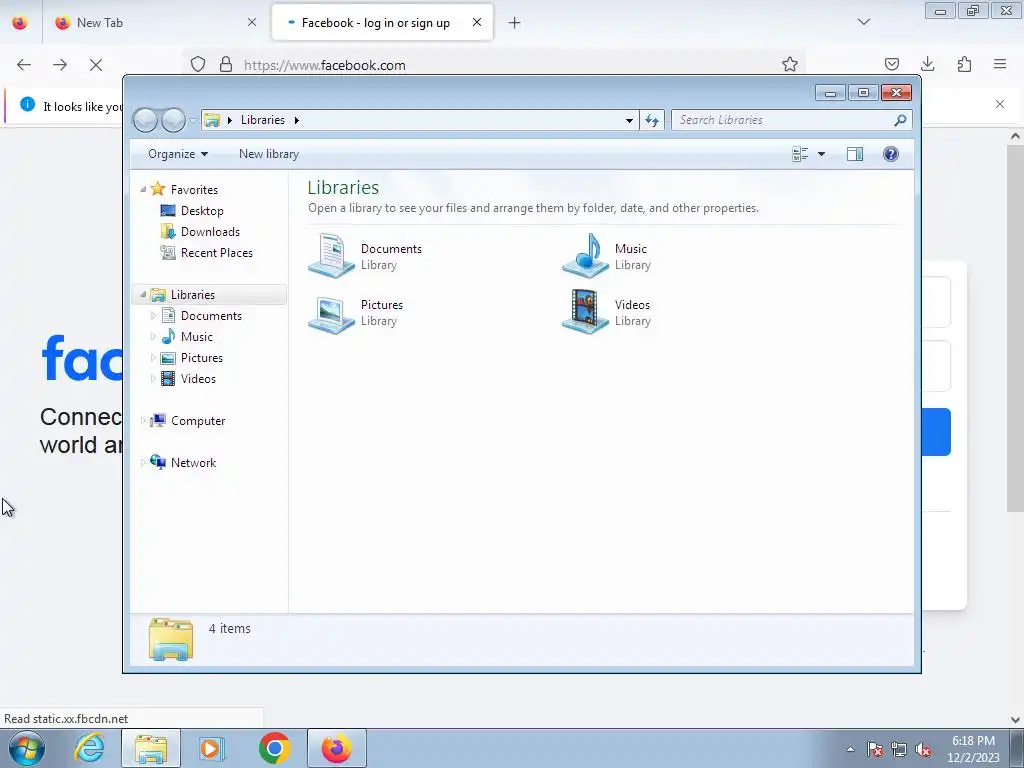Go forward in Firefox
Viewport: 1024px width, 768px height.
pos(60,65)
